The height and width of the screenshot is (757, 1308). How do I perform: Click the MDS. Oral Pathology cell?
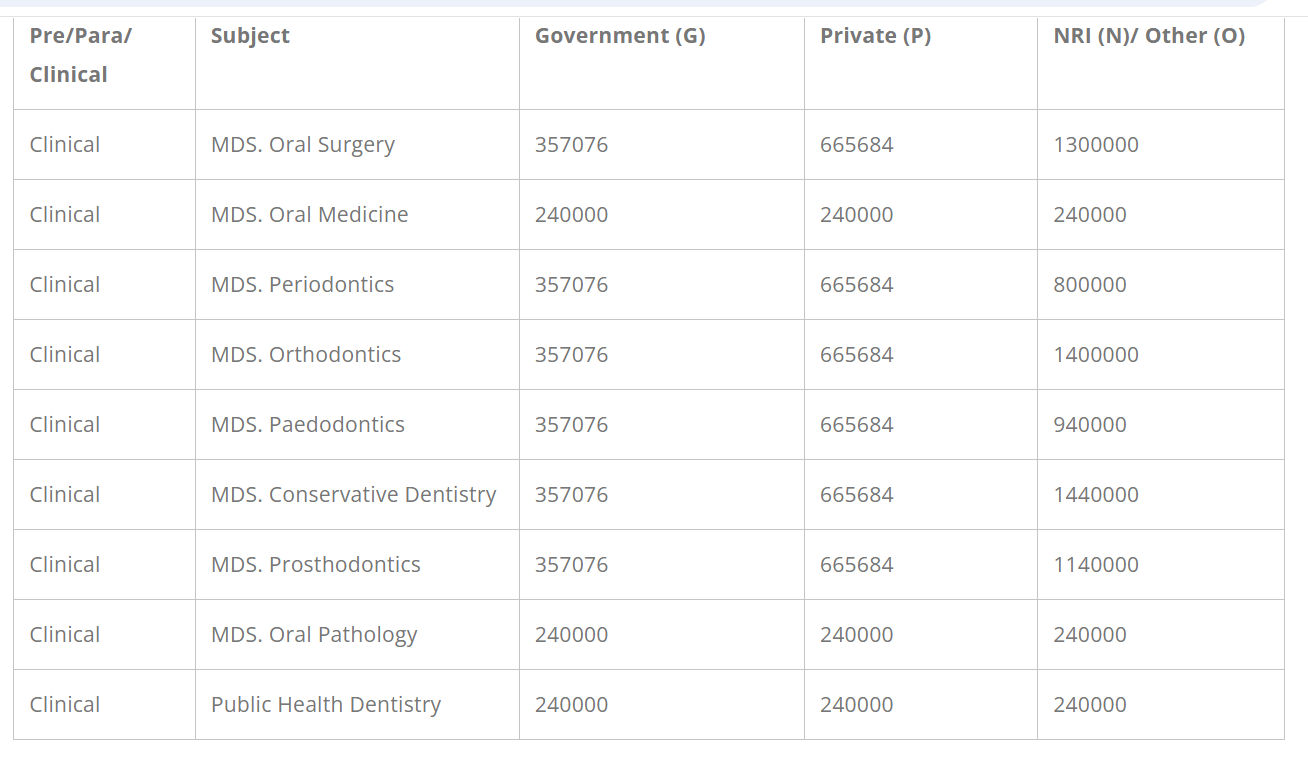(x=314, y=635)
